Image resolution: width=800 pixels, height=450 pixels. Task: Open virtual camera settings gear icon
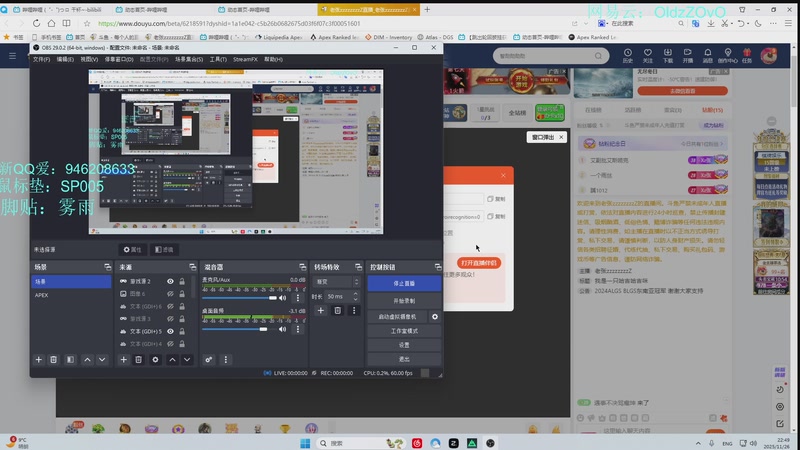click(435, 317)
